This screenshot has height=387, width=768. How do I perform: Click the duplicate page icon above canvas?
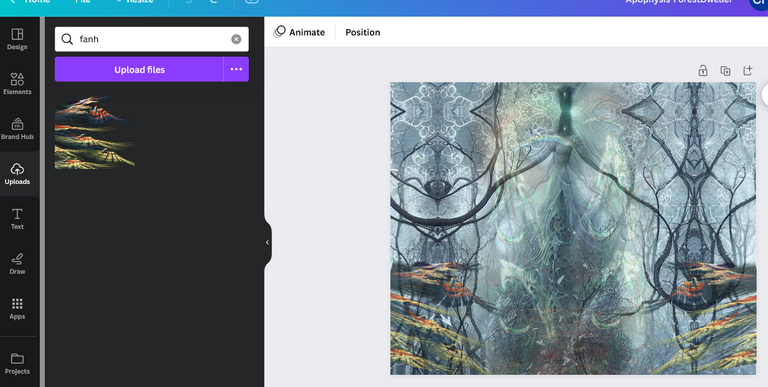click(725, 71)
